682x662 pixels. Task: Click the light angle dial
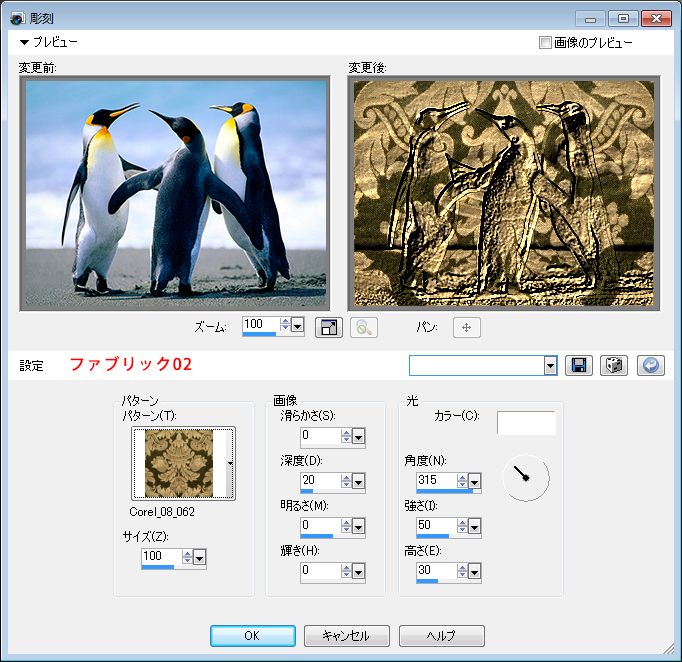(525, 478)
